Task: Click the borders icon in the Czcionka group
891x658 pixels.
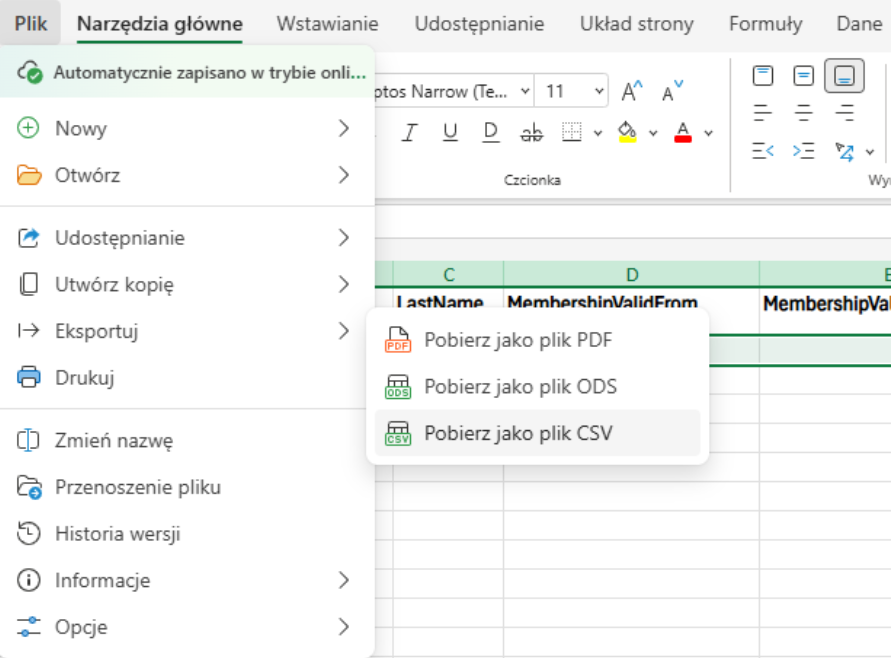Action: pos(572,132)
